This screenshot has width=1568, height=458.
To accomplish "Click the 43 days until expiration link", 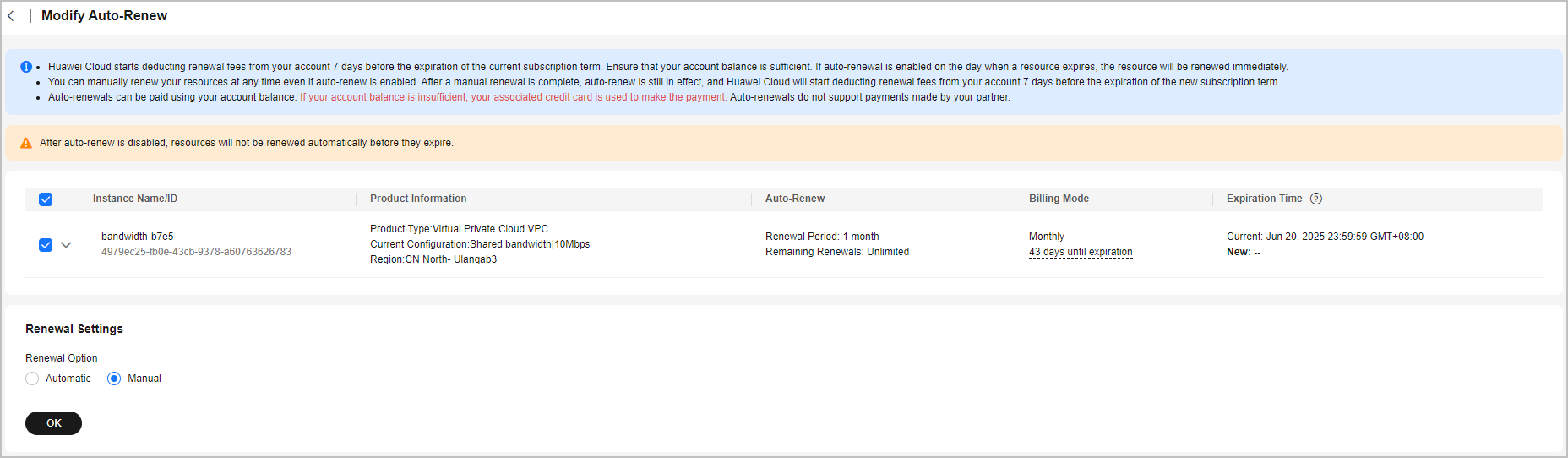I will coord(1081,252).
